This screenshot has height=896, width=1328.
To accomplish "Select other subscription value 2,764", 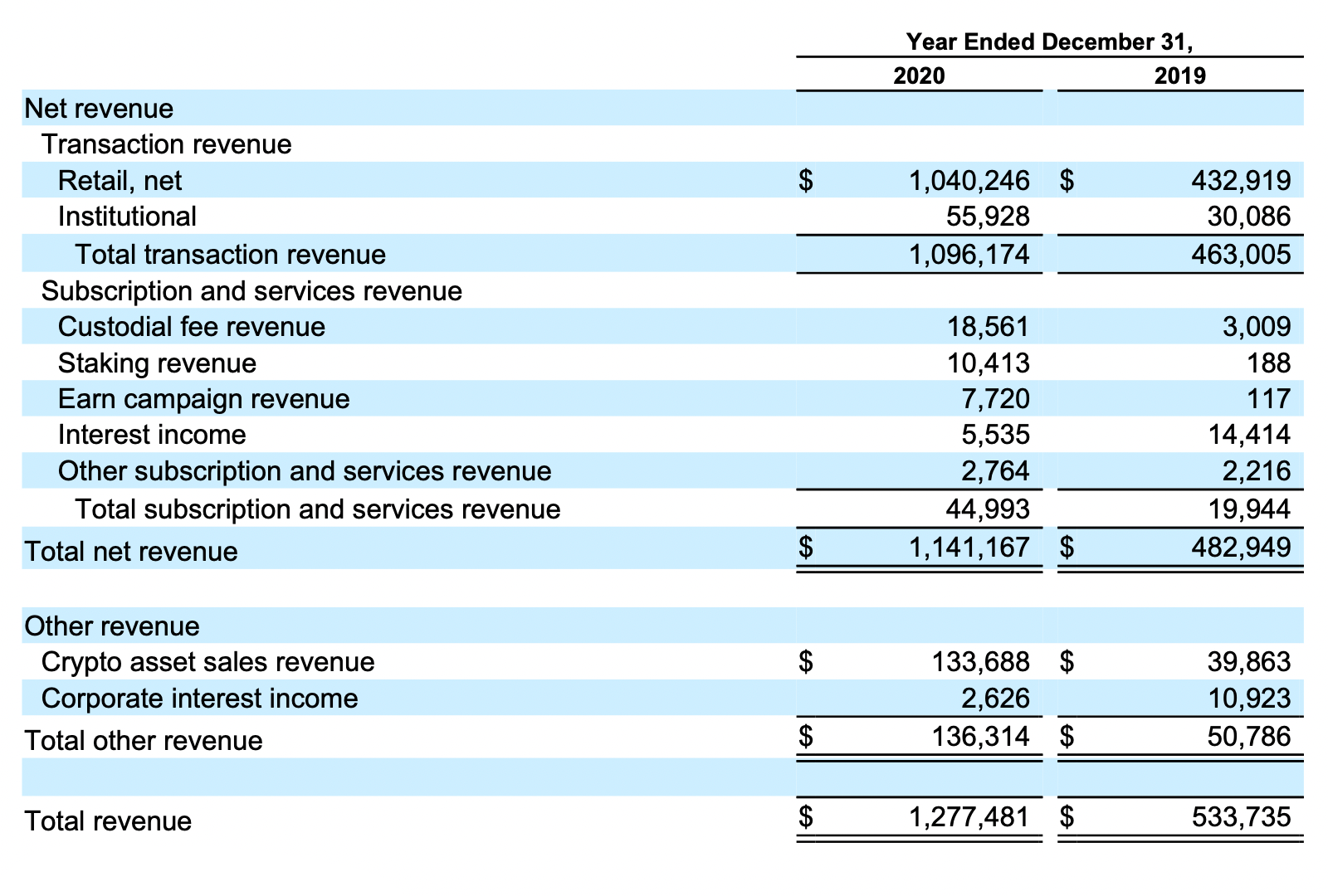I will (x=995, y=471).
